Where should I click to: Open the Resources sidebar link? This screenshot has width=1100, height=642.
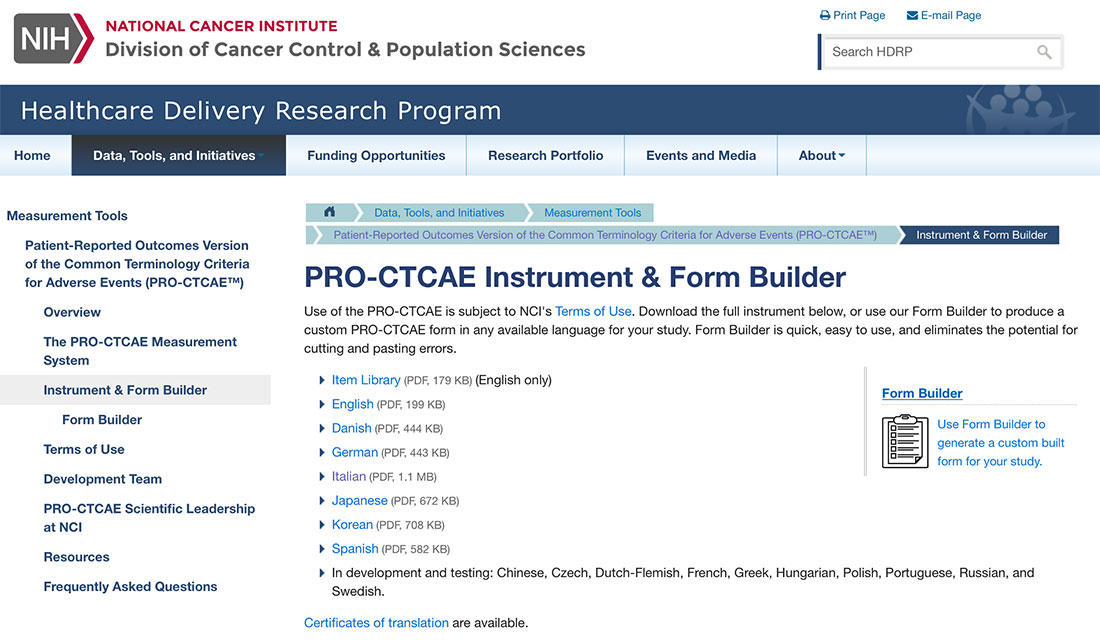[x=76, y=557]
